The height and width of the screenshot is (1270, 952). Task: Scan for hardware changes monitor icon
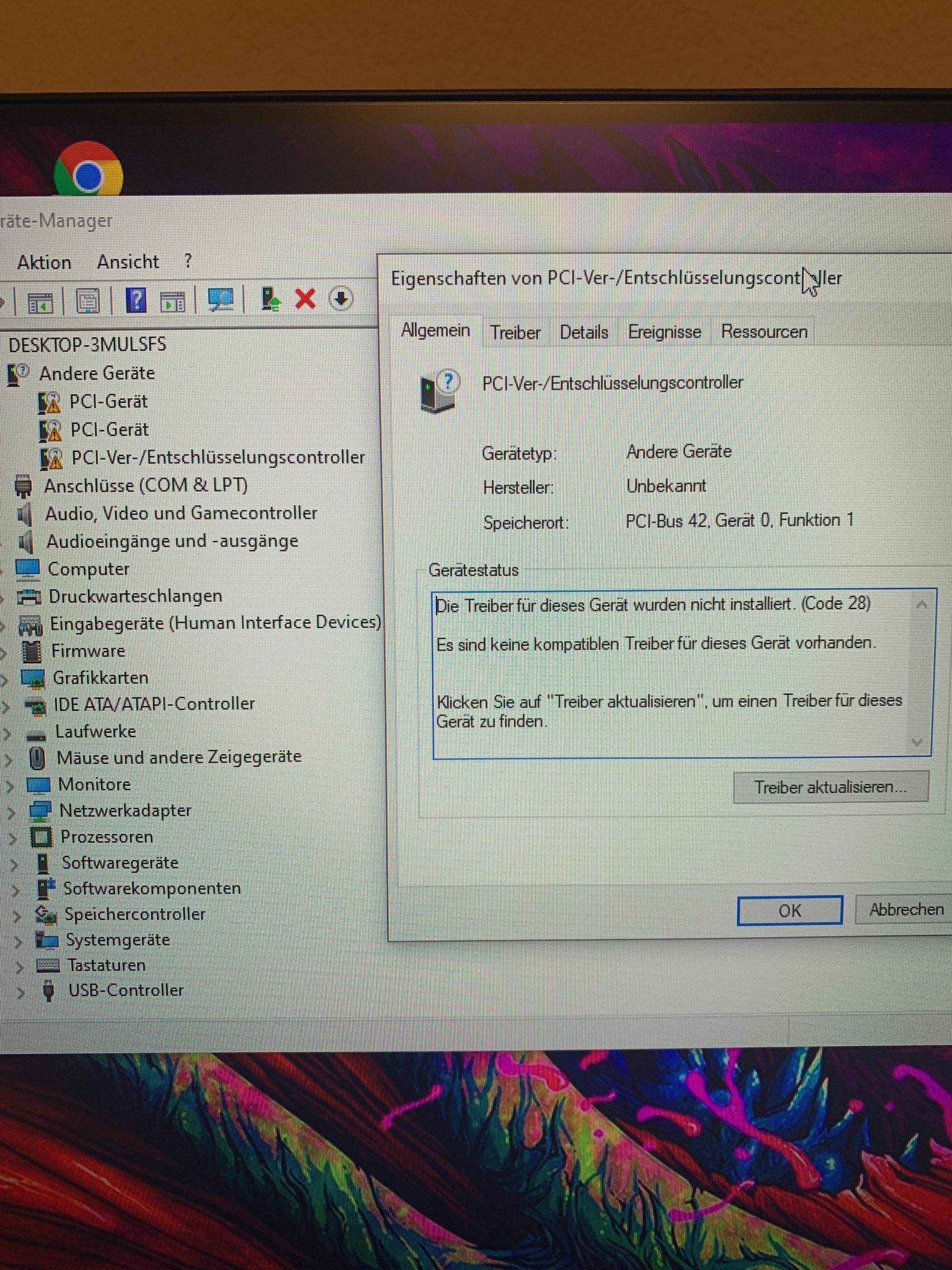[220, 300]
